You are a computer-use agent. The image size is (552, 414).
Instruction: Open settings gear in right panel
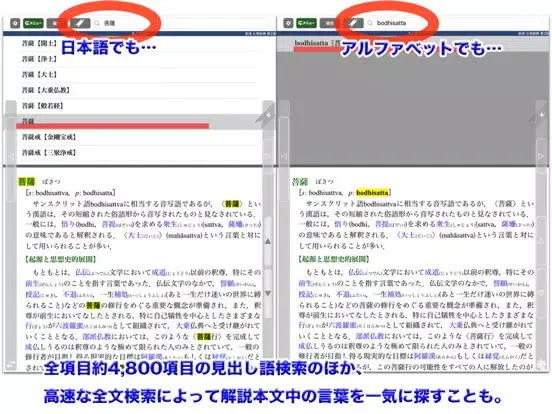tap(288, 23)
